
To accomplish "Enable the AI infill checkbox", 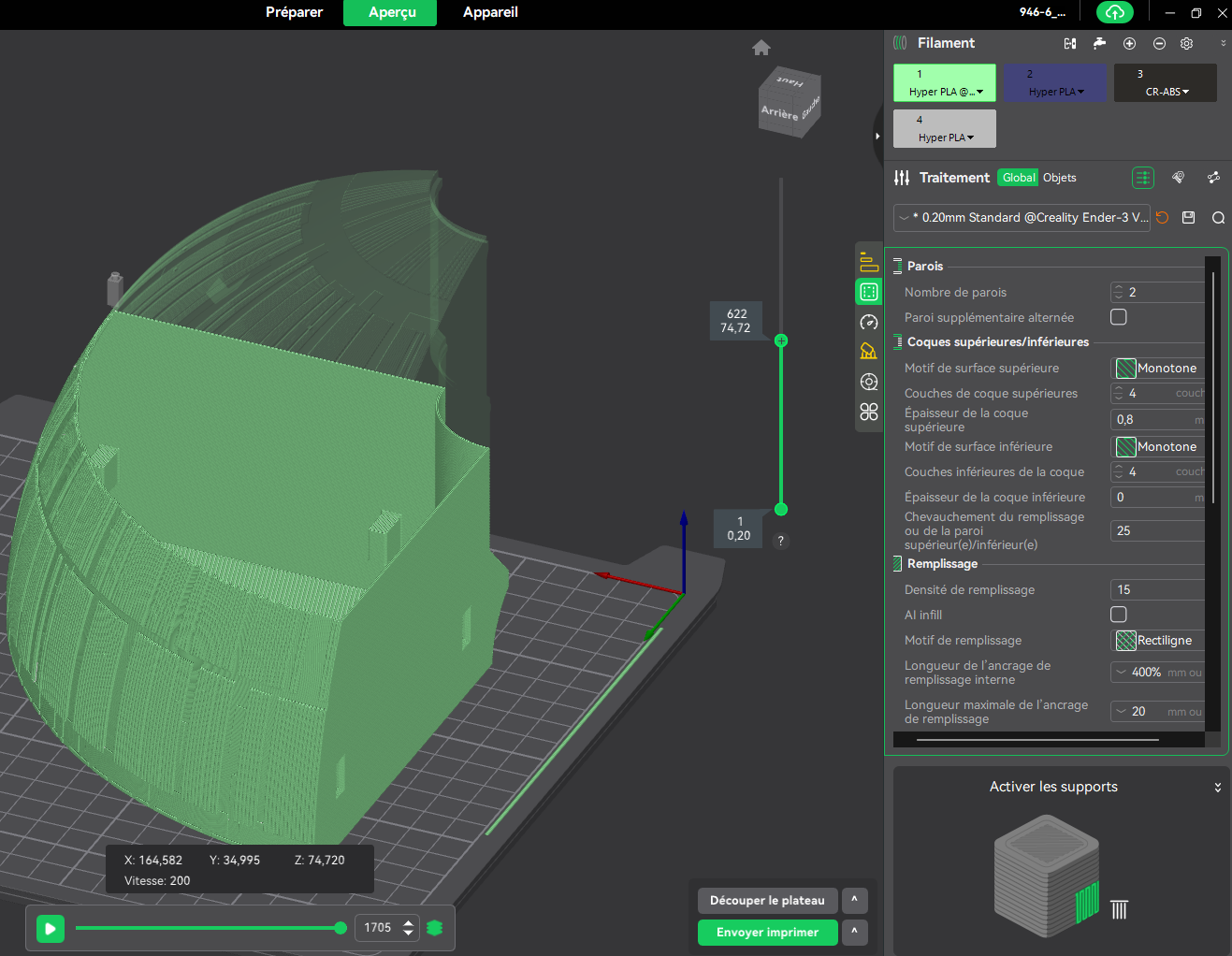I will click(x=1119, y=615).
